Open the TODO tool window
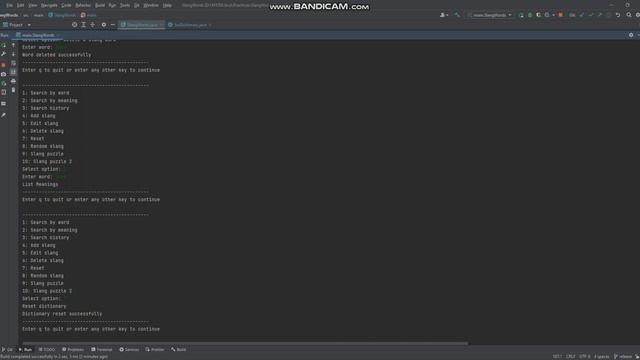 (x=47, y=350)
